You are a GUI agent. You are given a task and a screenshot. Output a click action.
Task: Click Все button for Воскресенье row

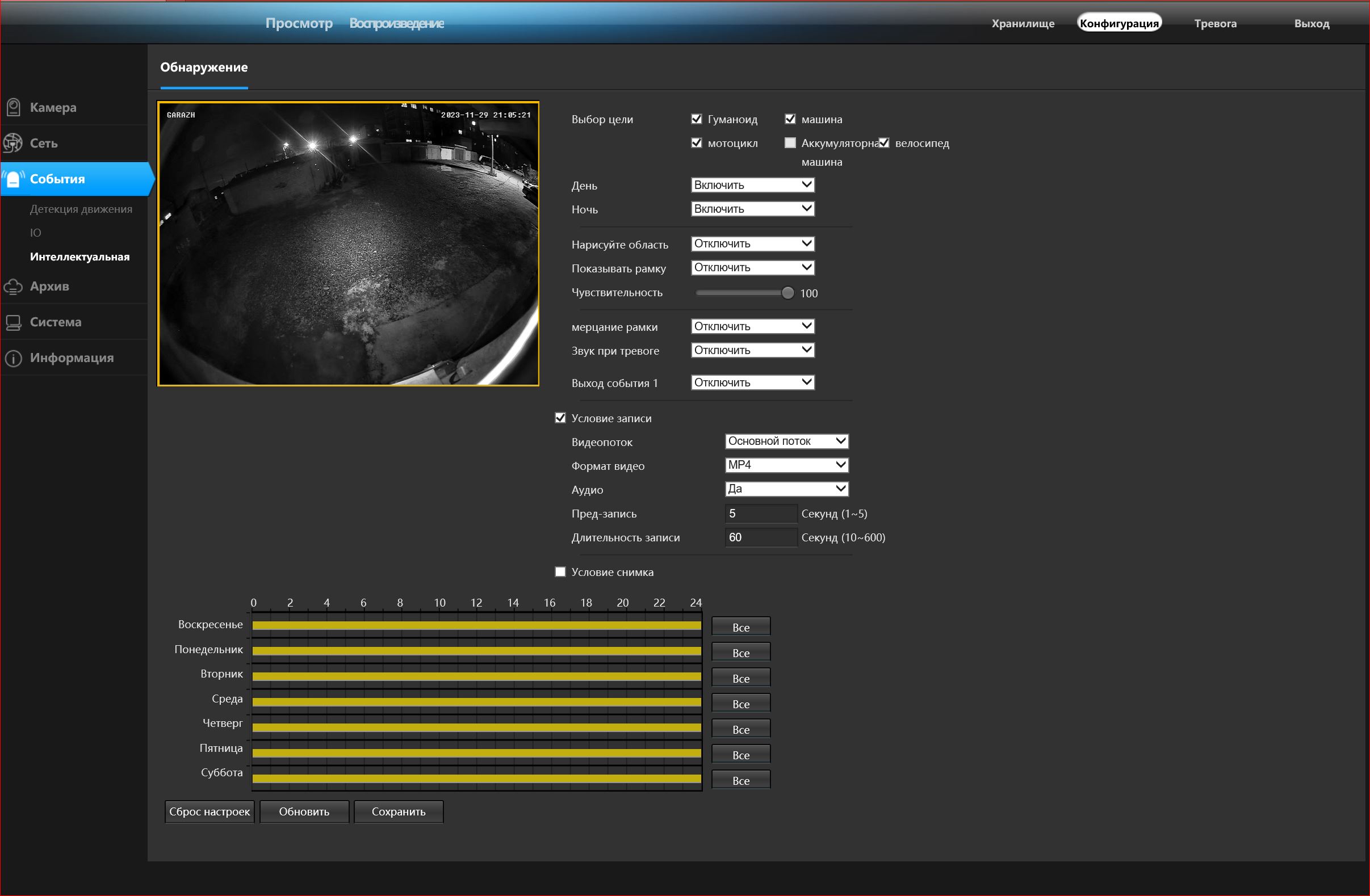[740, 627]
